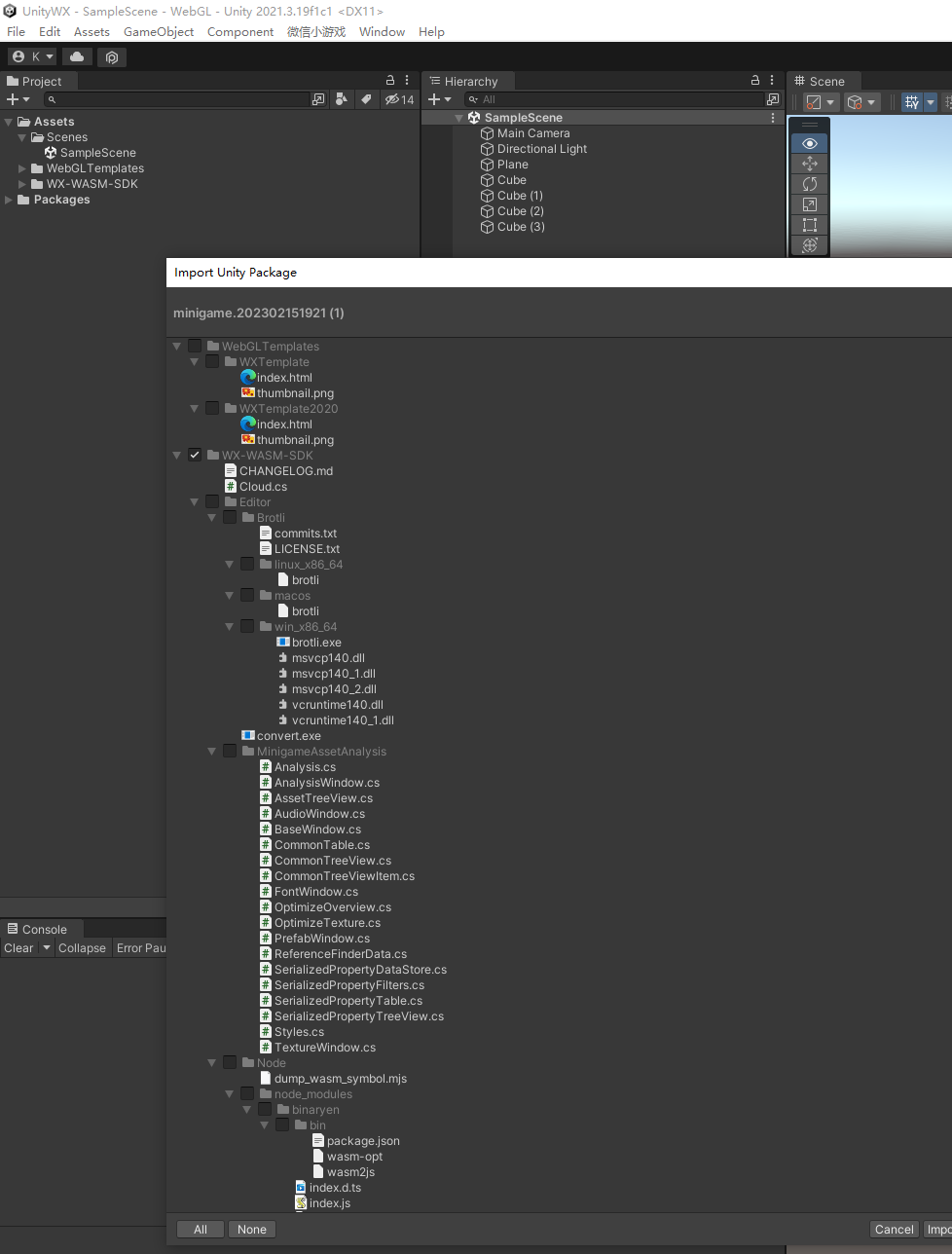Collapse SampleScene in the Hierarchy
952x1254 pixels.
(459, 118)
